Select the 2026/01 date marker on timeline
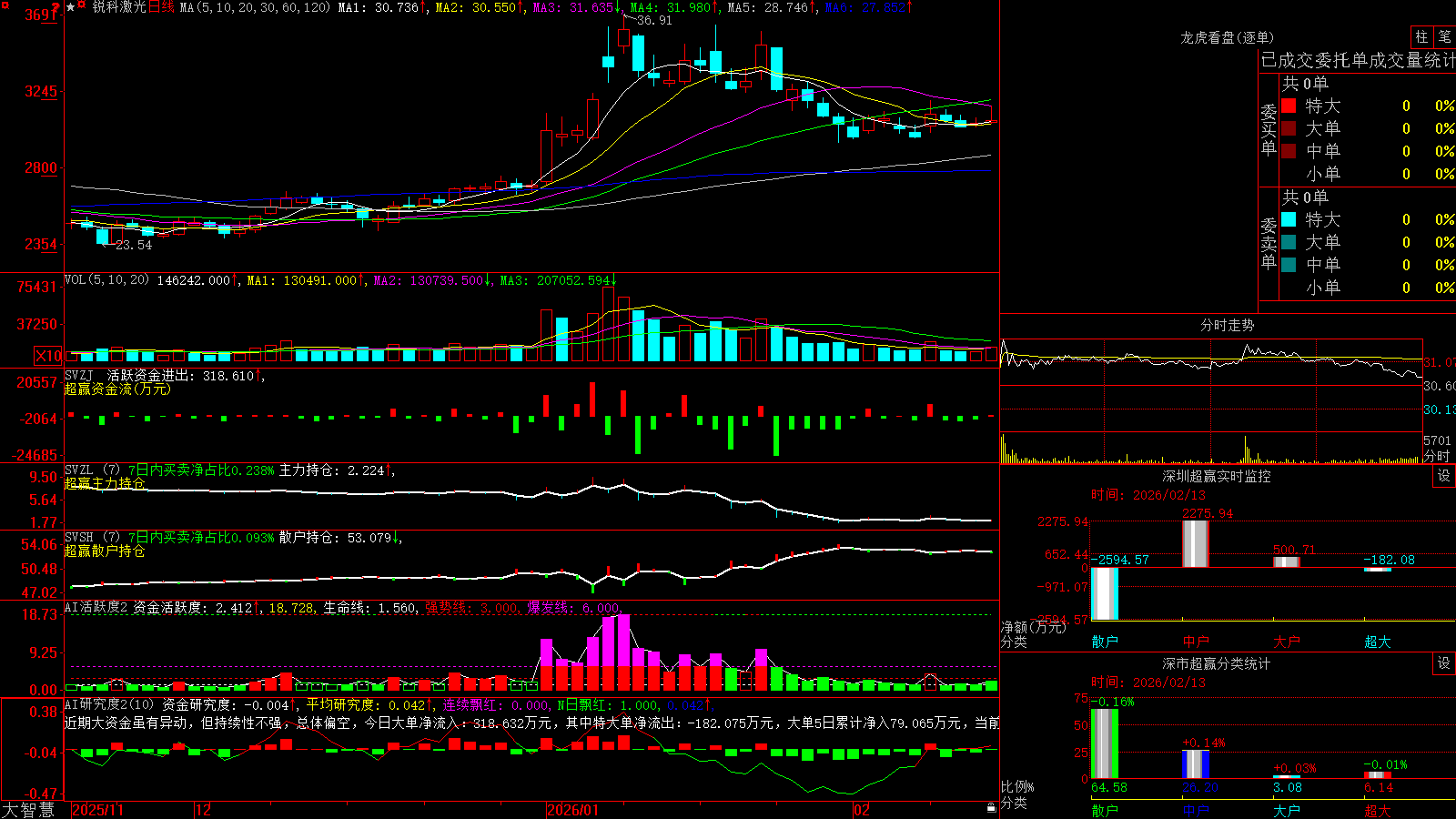 [572, 810]
